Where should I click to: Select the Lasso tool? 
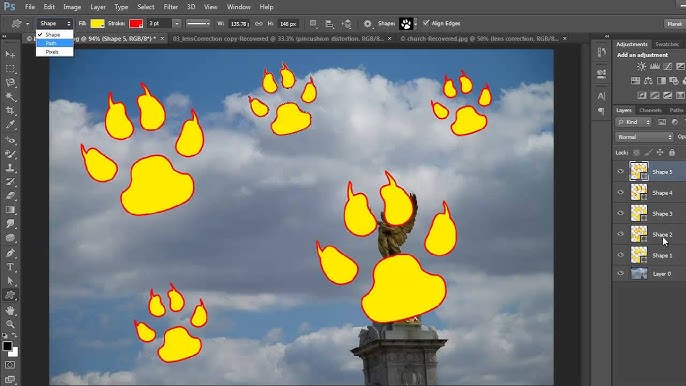[x=10, y=83]
